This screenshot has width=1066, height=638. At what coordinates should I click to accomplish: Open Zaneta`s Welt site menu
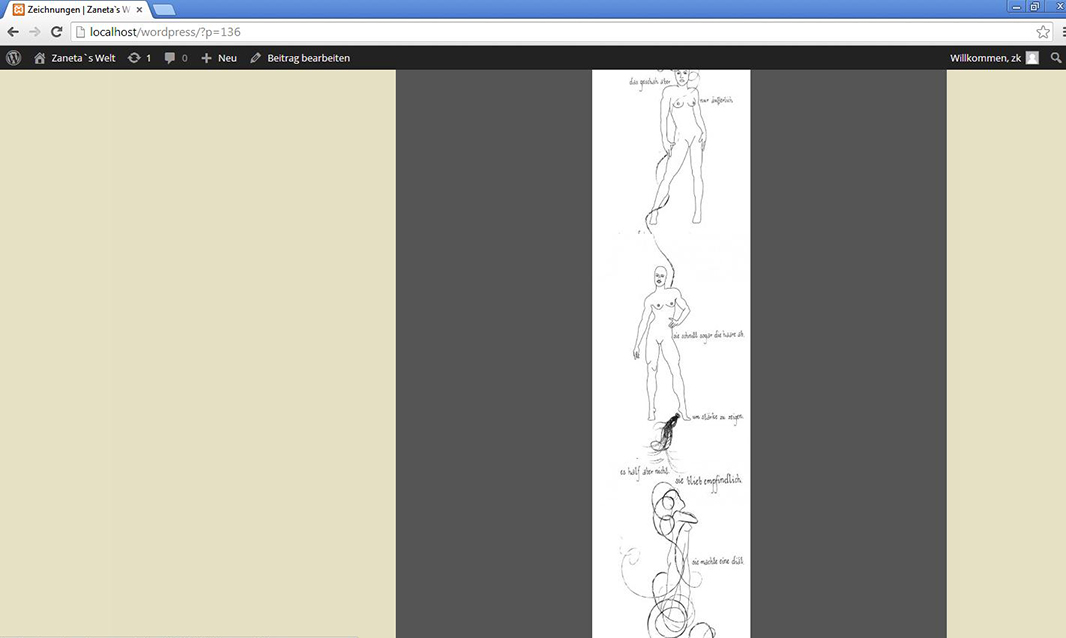pyautogui.click(x=75, y=58)
